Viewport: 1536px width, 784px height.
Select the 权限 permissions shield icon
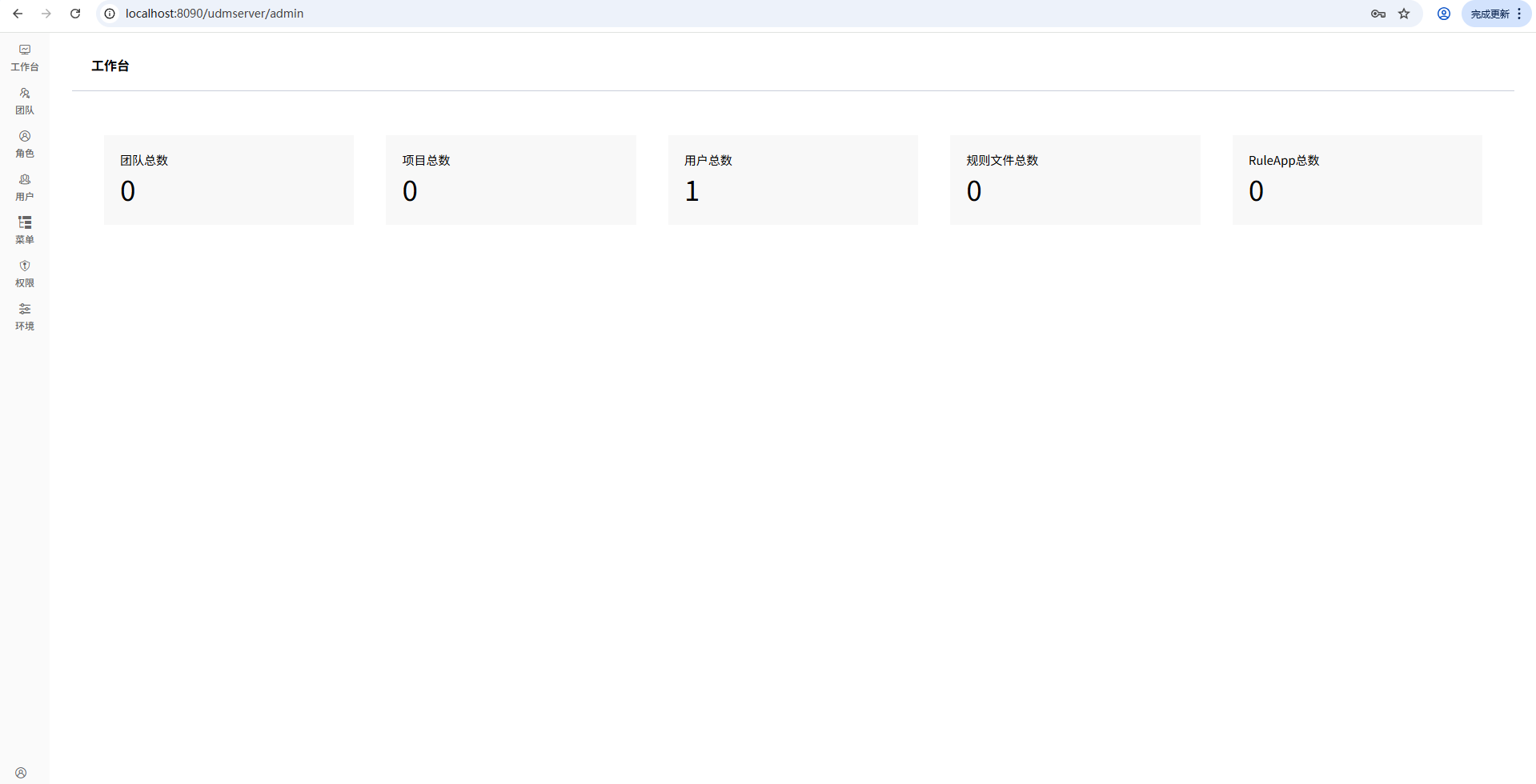point(25,274)
